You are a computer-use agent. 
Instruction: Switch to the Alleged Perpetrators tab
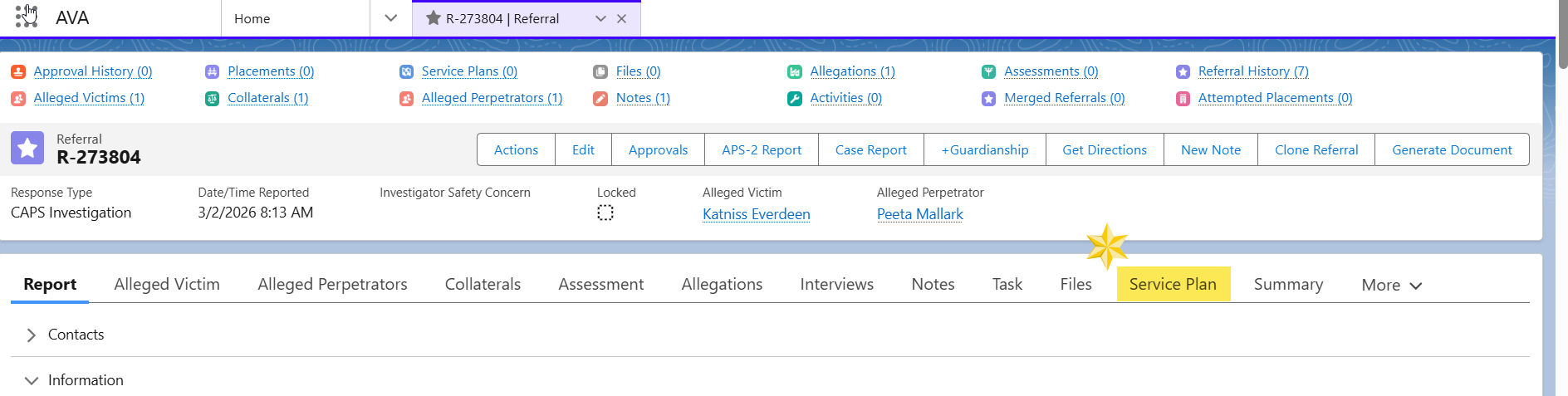(332, 284)
